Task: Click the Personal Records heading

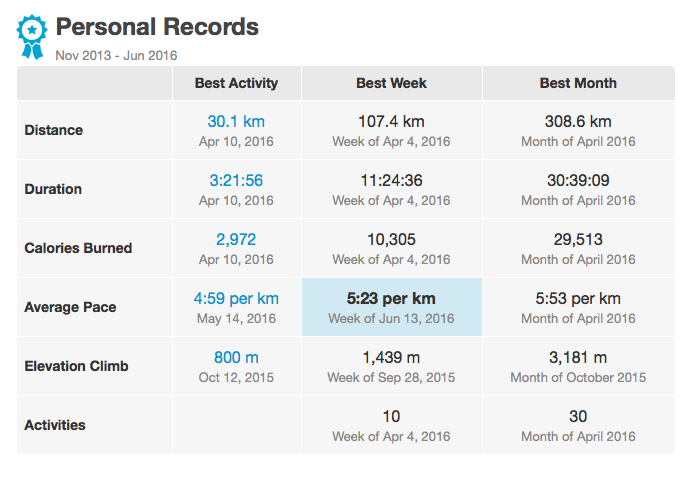Action: [157, 27]
